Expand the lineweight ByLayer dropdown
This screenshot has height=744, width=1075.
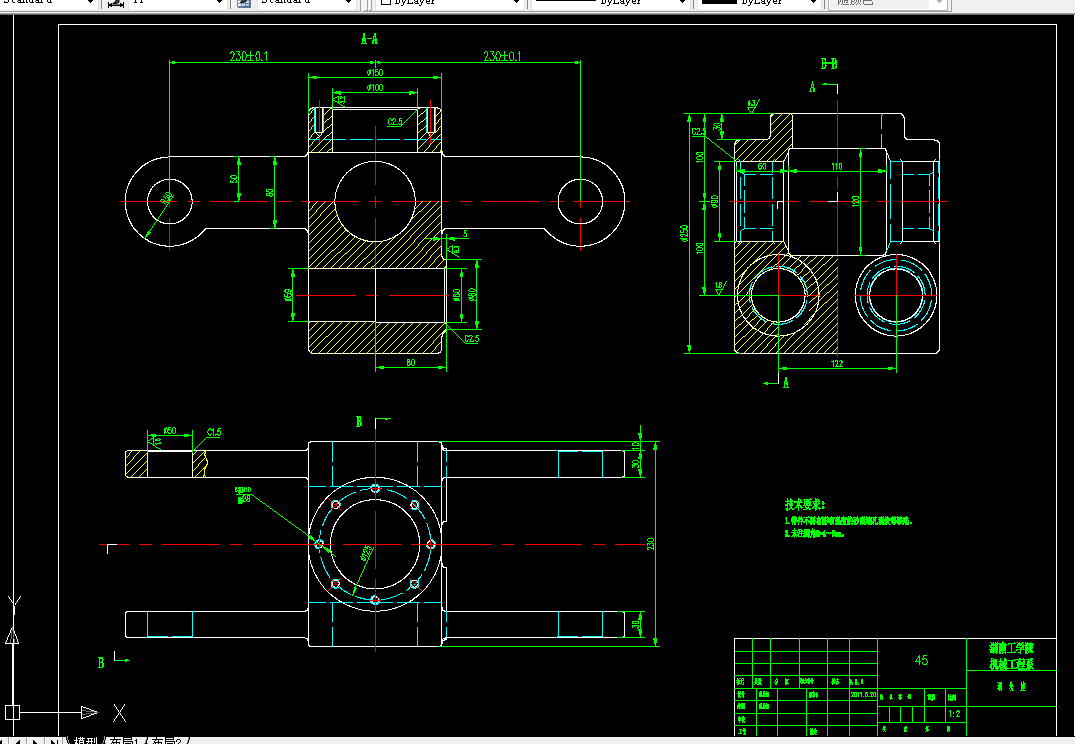[x=813, y=3]
